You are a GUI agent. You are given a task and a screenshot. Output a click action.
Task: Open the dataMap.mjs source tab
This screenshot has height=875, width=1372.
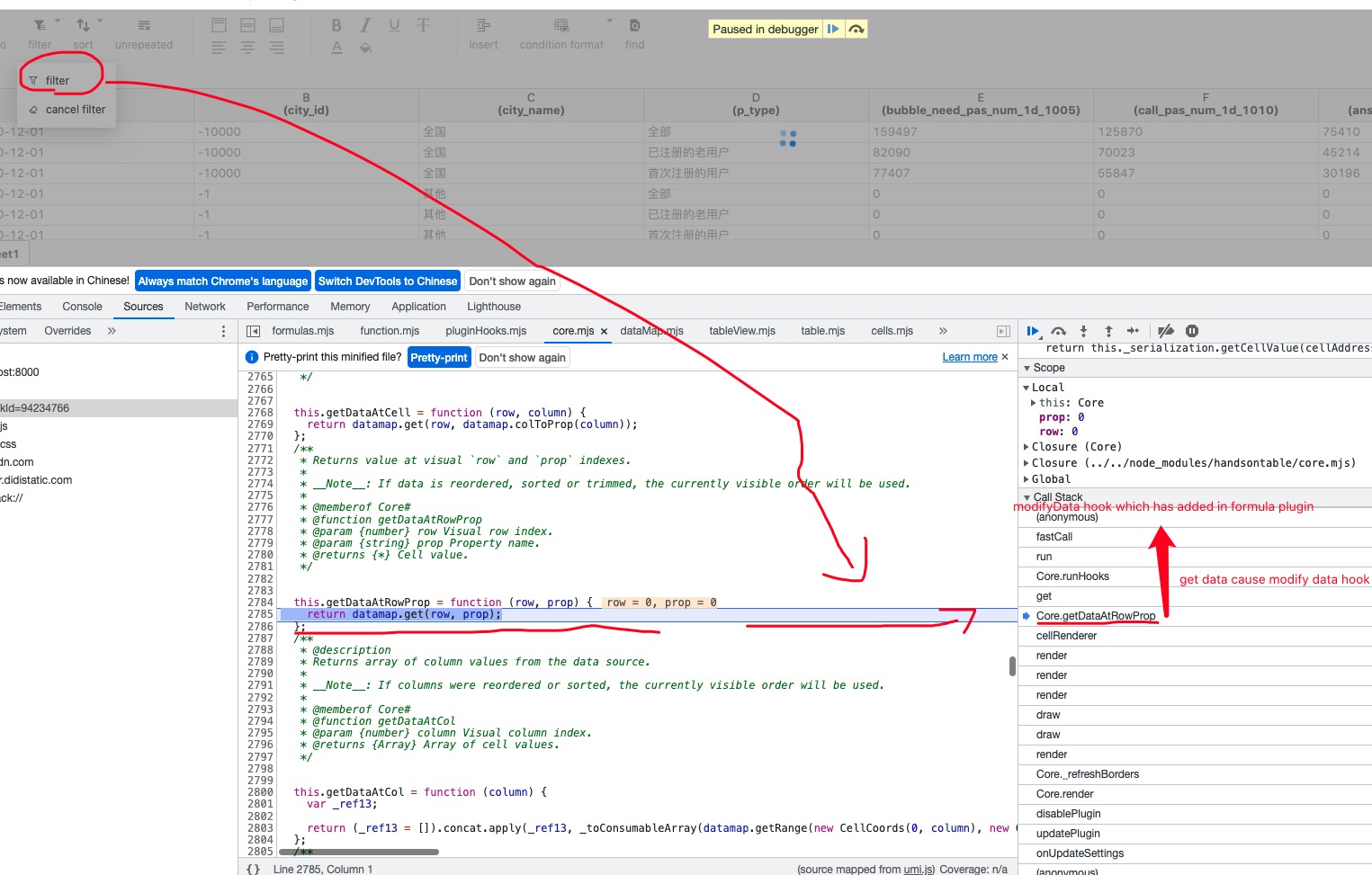pyautogui.click(x=651, y=330)
